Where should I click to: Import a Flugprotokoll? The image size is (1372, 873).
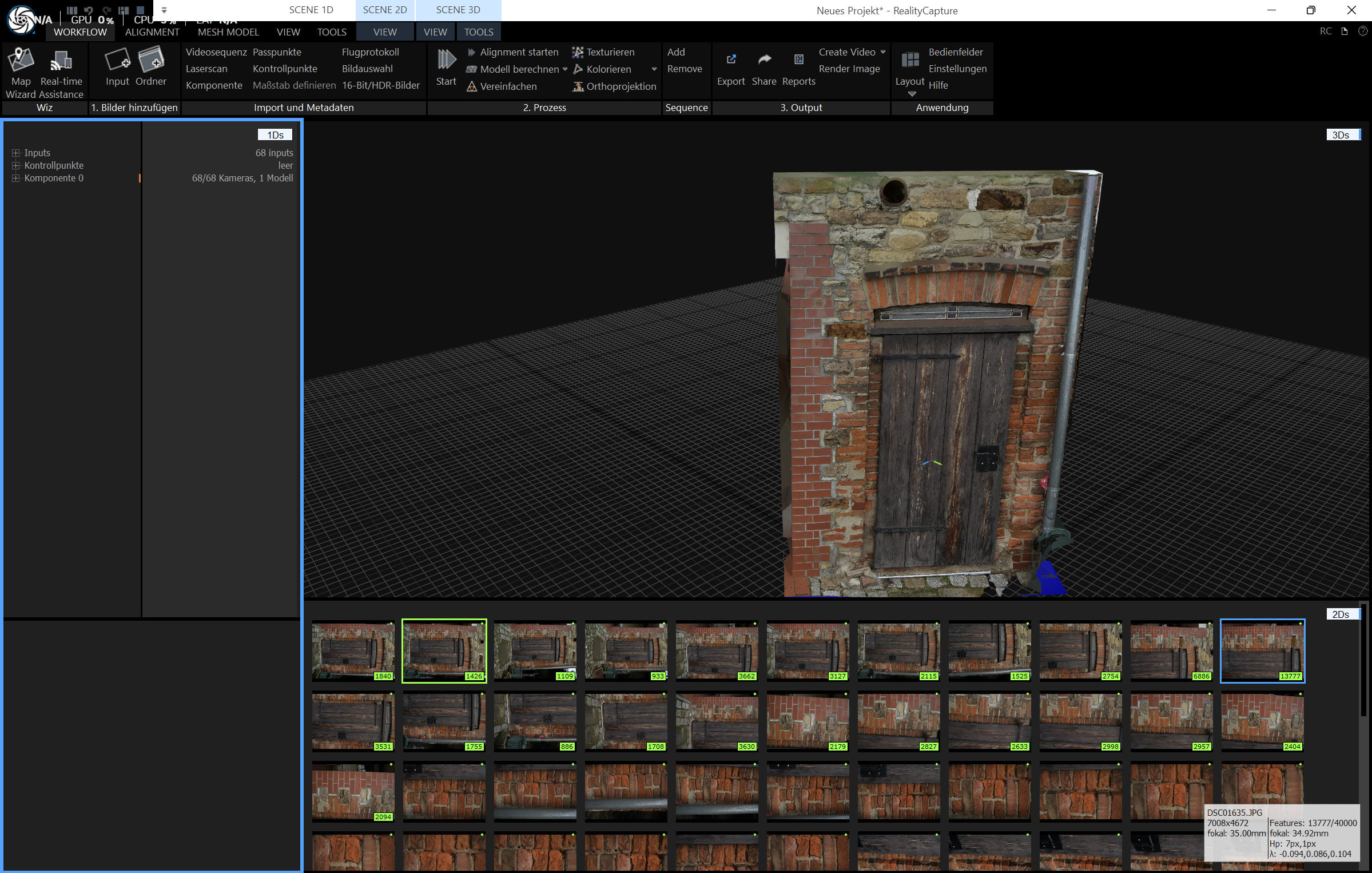point(371,52)
